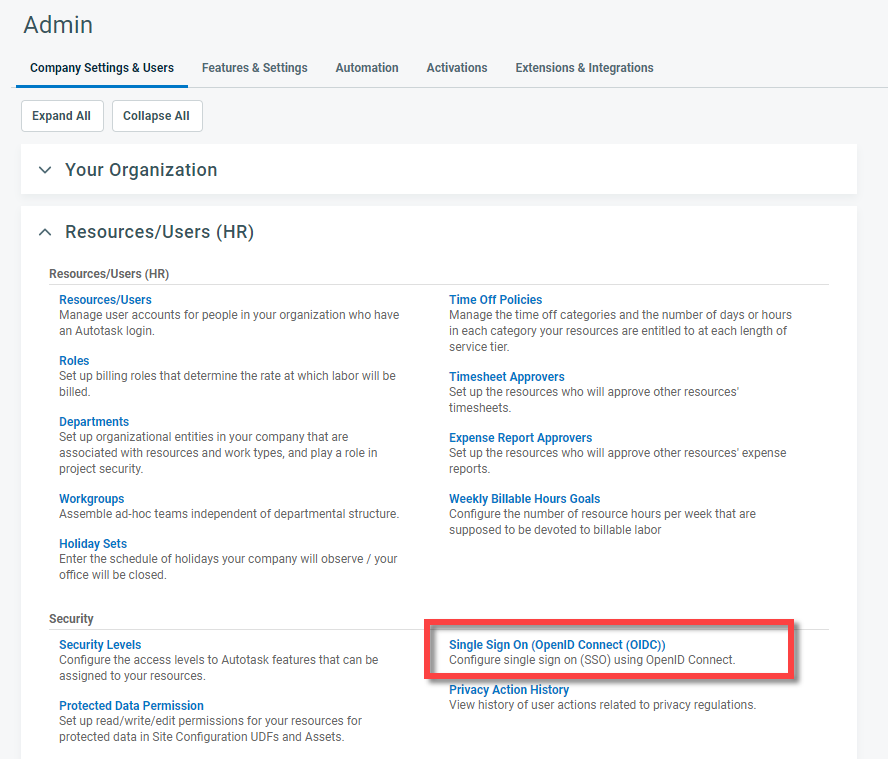Open the Protected Data Permission link
Image resolution: width=888 pixels, height=759 pixels.
coord(131,706)
